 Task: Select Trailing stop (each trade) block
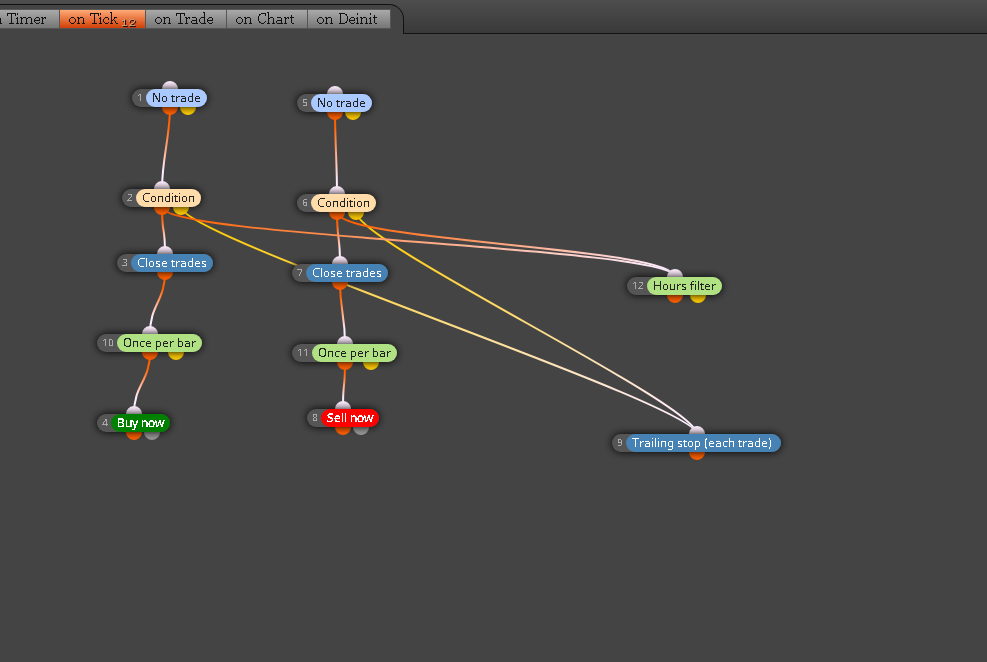(702, 443)
